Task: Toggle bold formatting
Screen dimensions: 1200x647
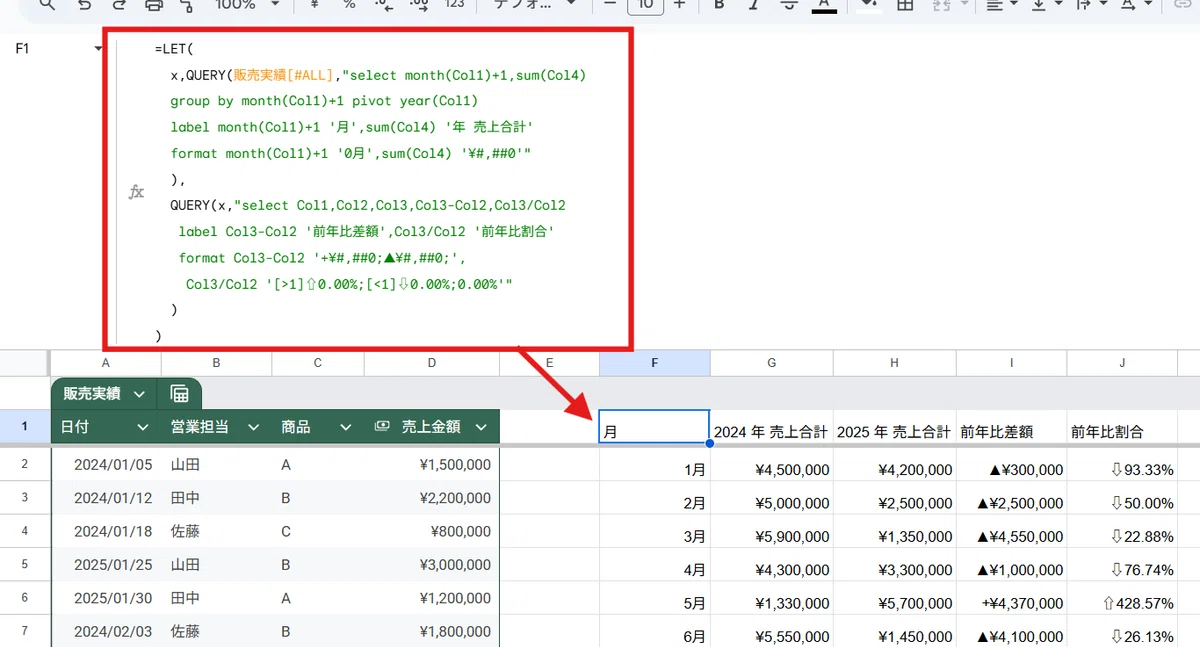Action: (719, 5)
